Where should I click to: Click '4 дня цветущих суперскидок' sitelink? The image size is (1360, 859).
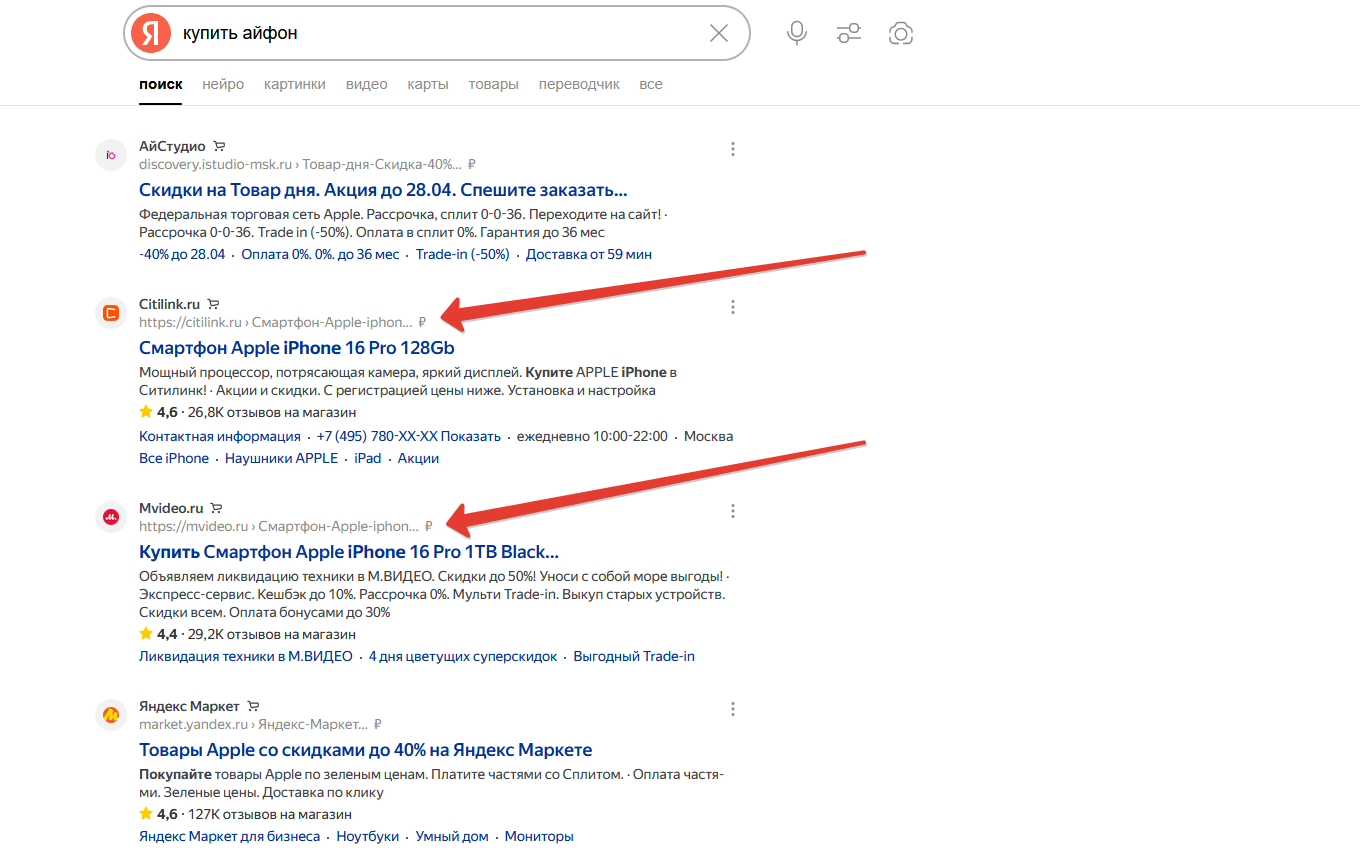click(x=463, y=656)
